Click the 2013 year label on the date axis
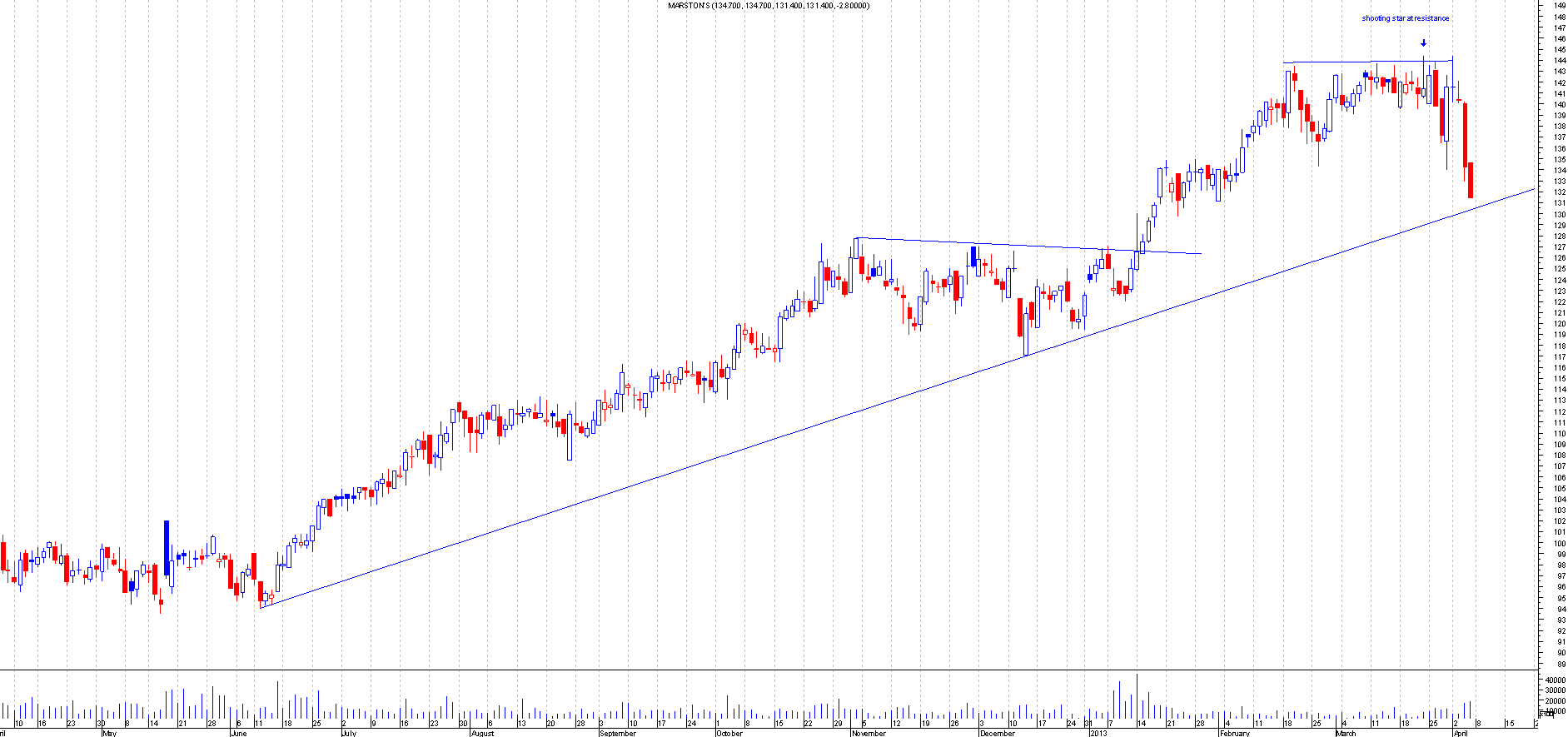This screenshot has width=1568, height=737. [1099, 733]
